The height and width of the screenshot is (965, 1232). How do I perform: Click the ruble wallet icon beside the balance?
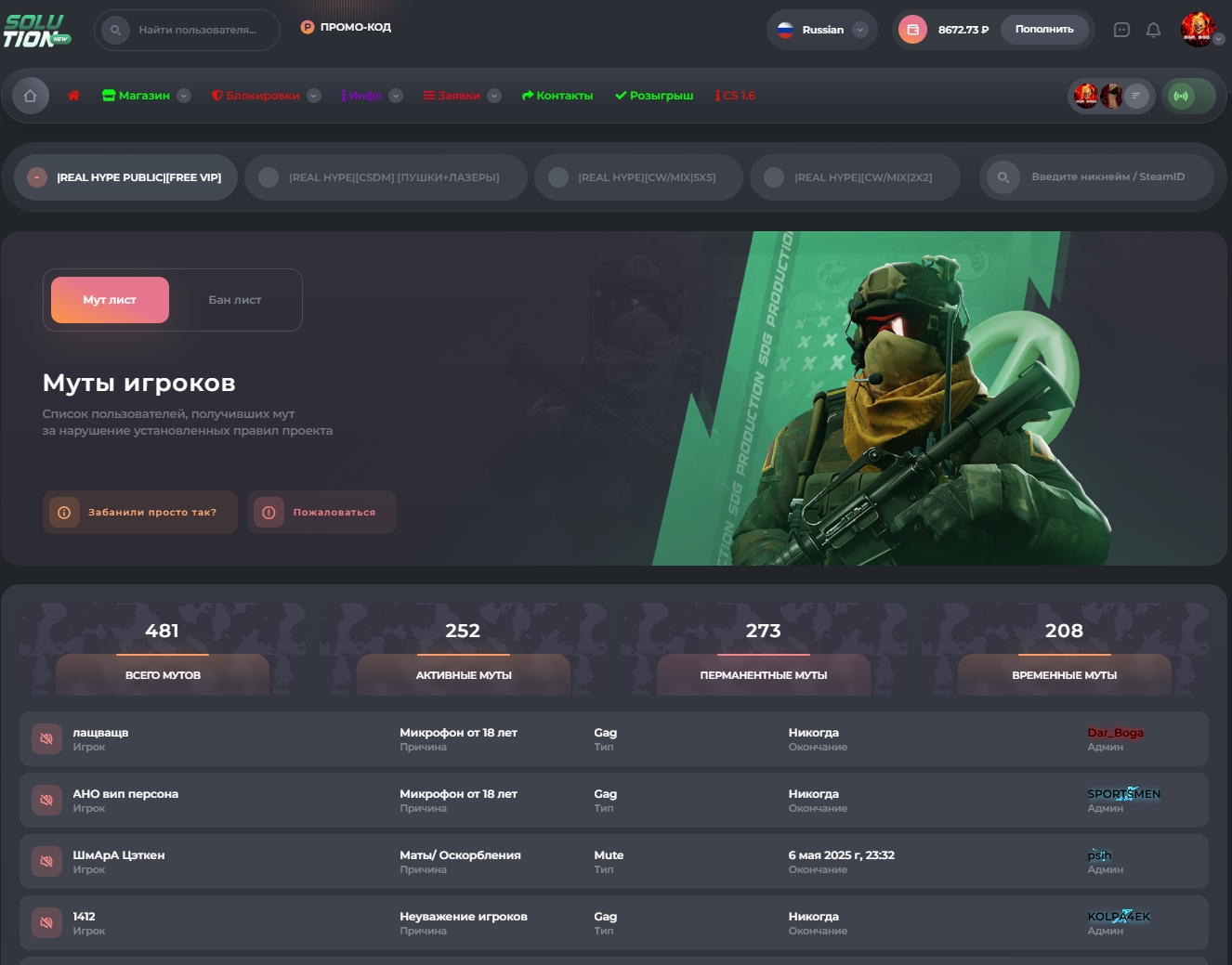[x=911, y=29]
